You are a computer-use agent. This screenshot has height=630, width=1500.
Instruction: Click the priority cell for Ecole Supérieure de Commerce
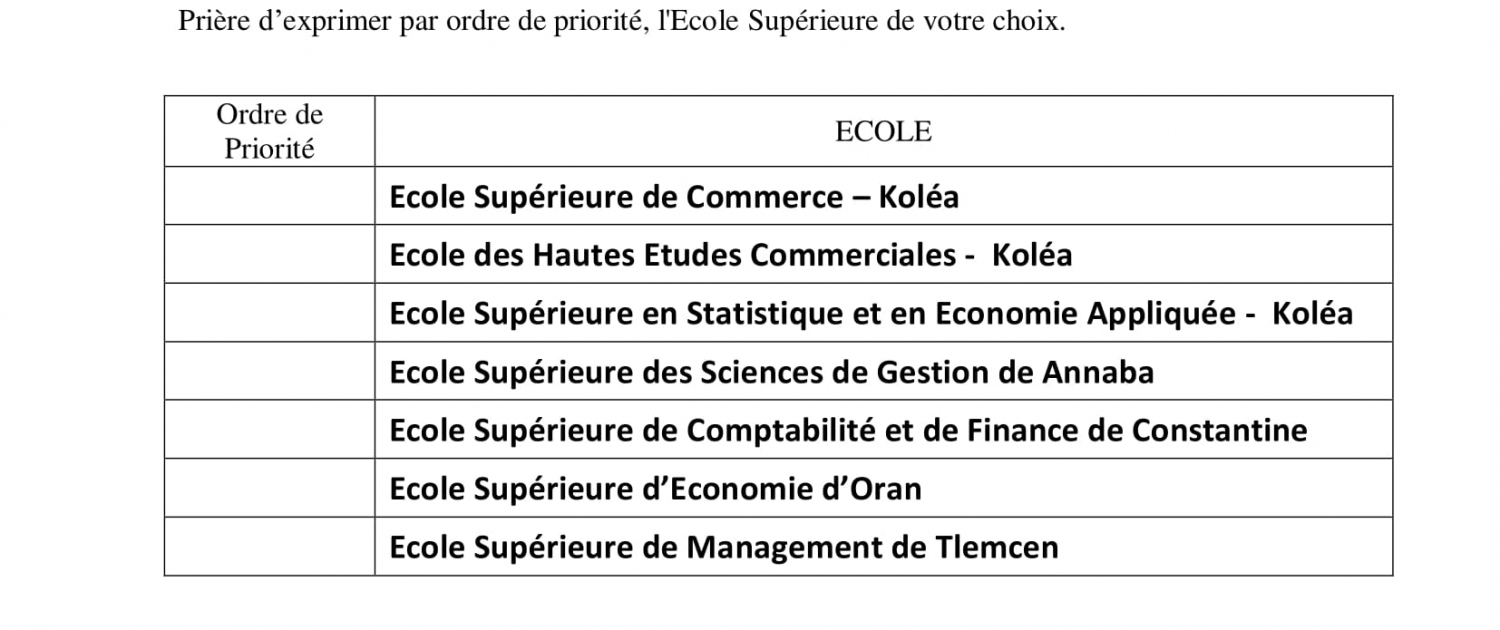(x=269, y=196)
